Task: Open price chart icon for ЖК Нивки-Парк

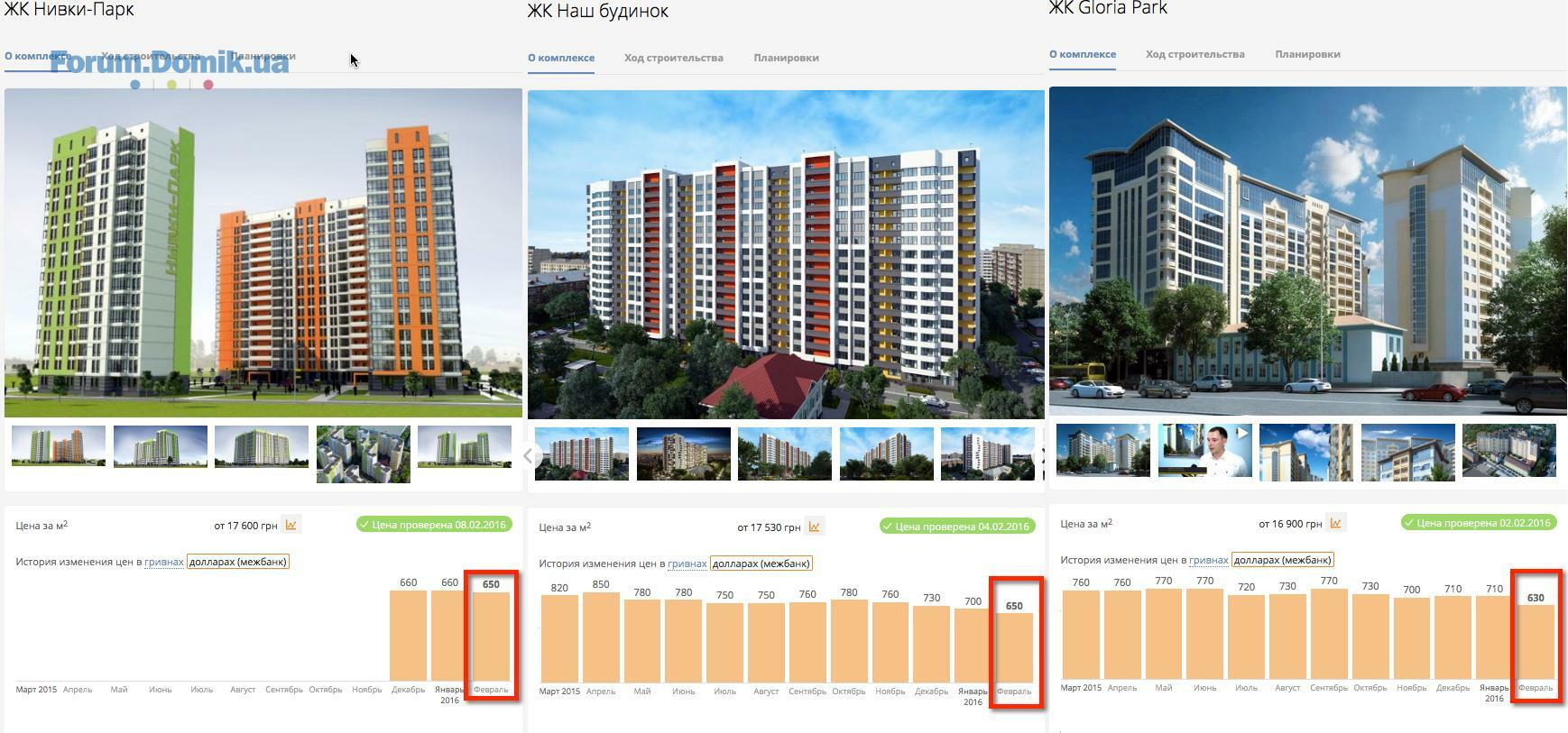Action: click(x=291, y=525)
